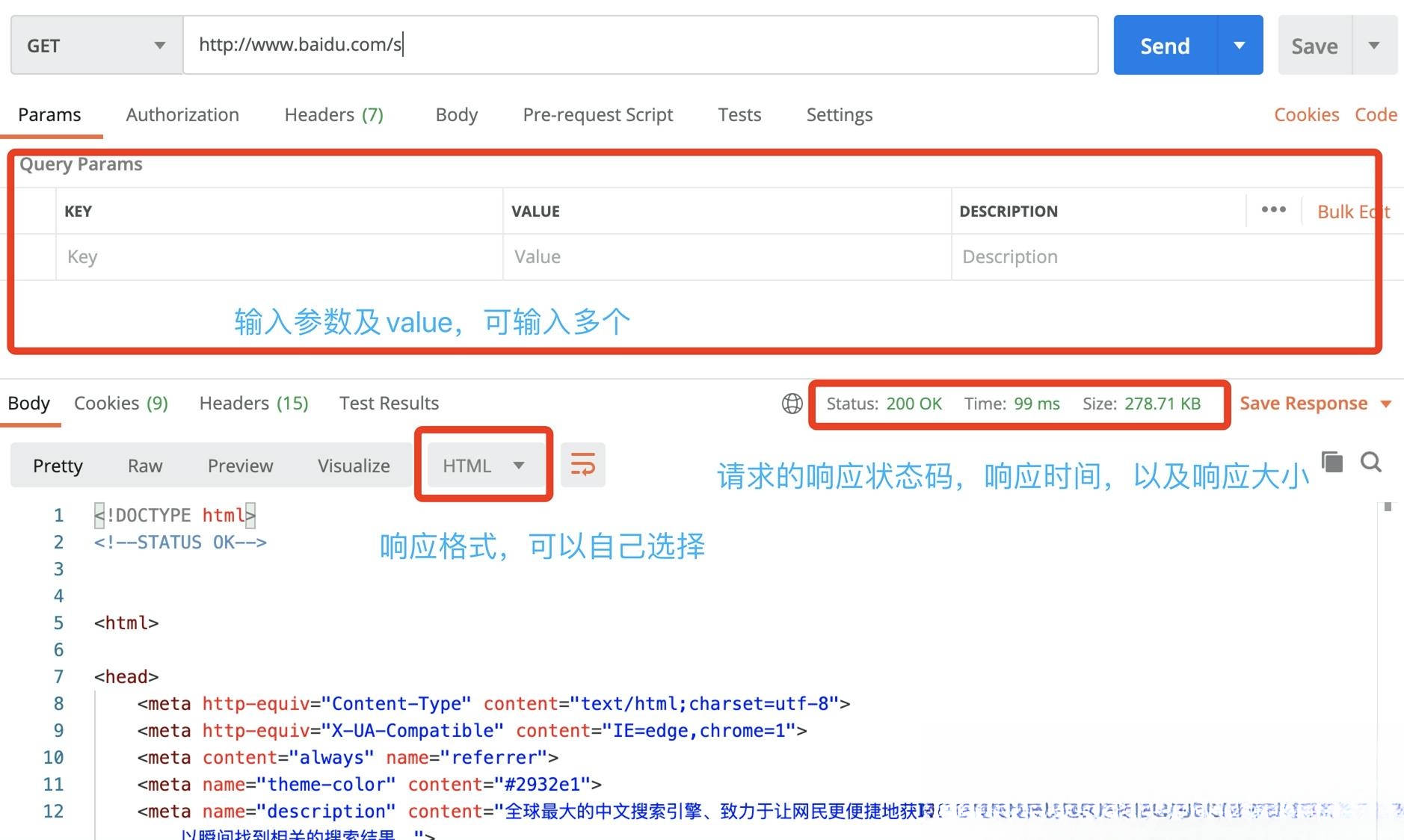Click line number 12 in the gutter
This screenshot has height=840, width=1404.
point(53,812)
